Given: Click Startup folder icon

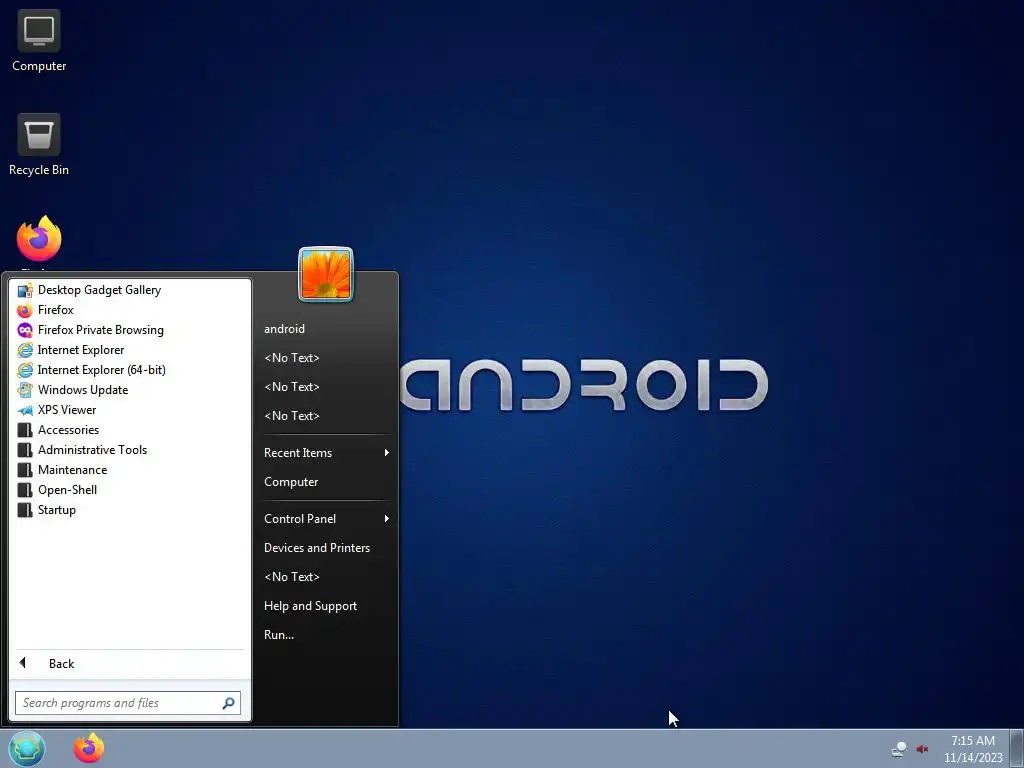Looking at the screenshot, I should (x=25, y=510).
